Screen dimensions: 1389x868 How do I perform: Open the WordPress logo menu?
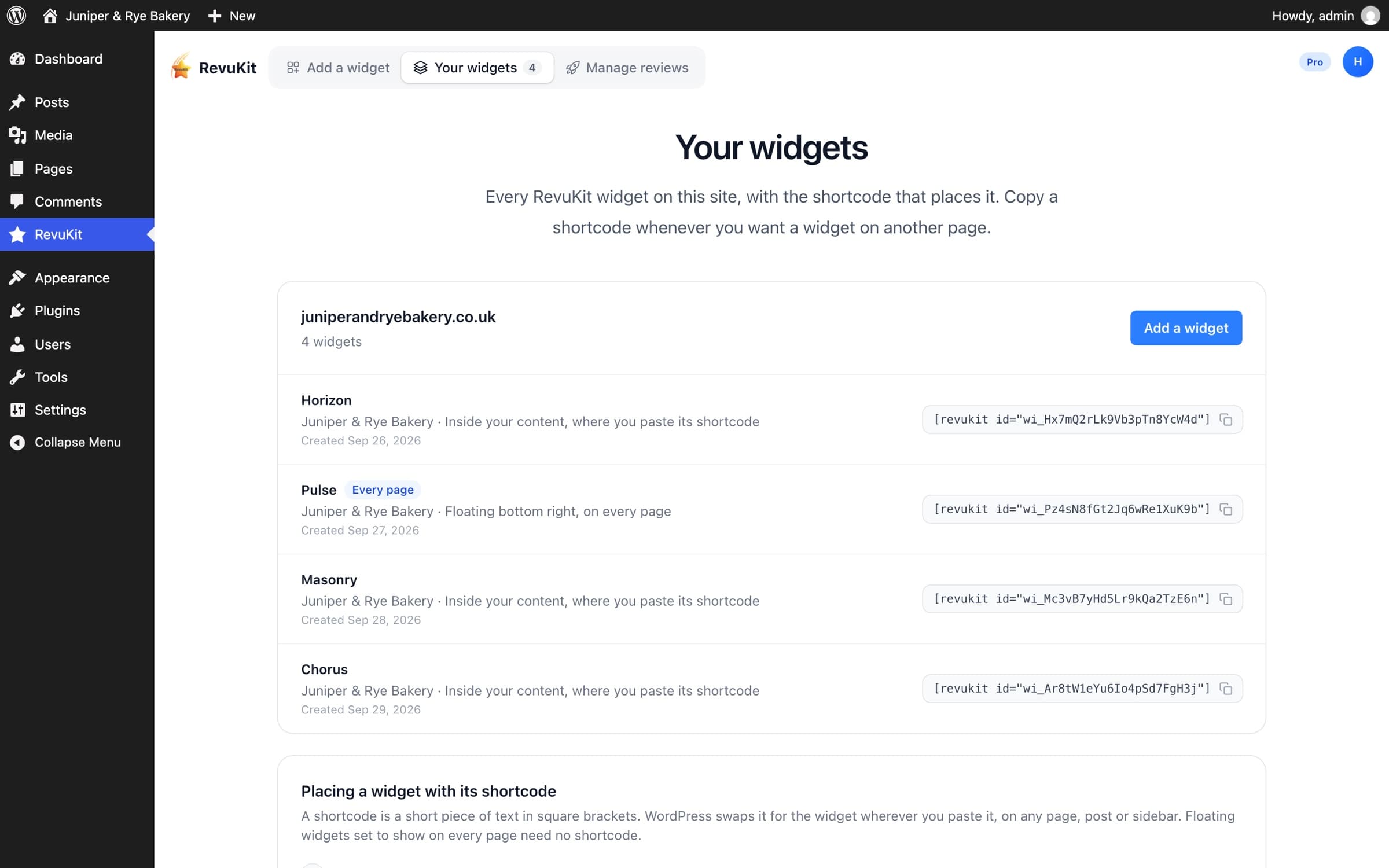click(x=16, y=16)
